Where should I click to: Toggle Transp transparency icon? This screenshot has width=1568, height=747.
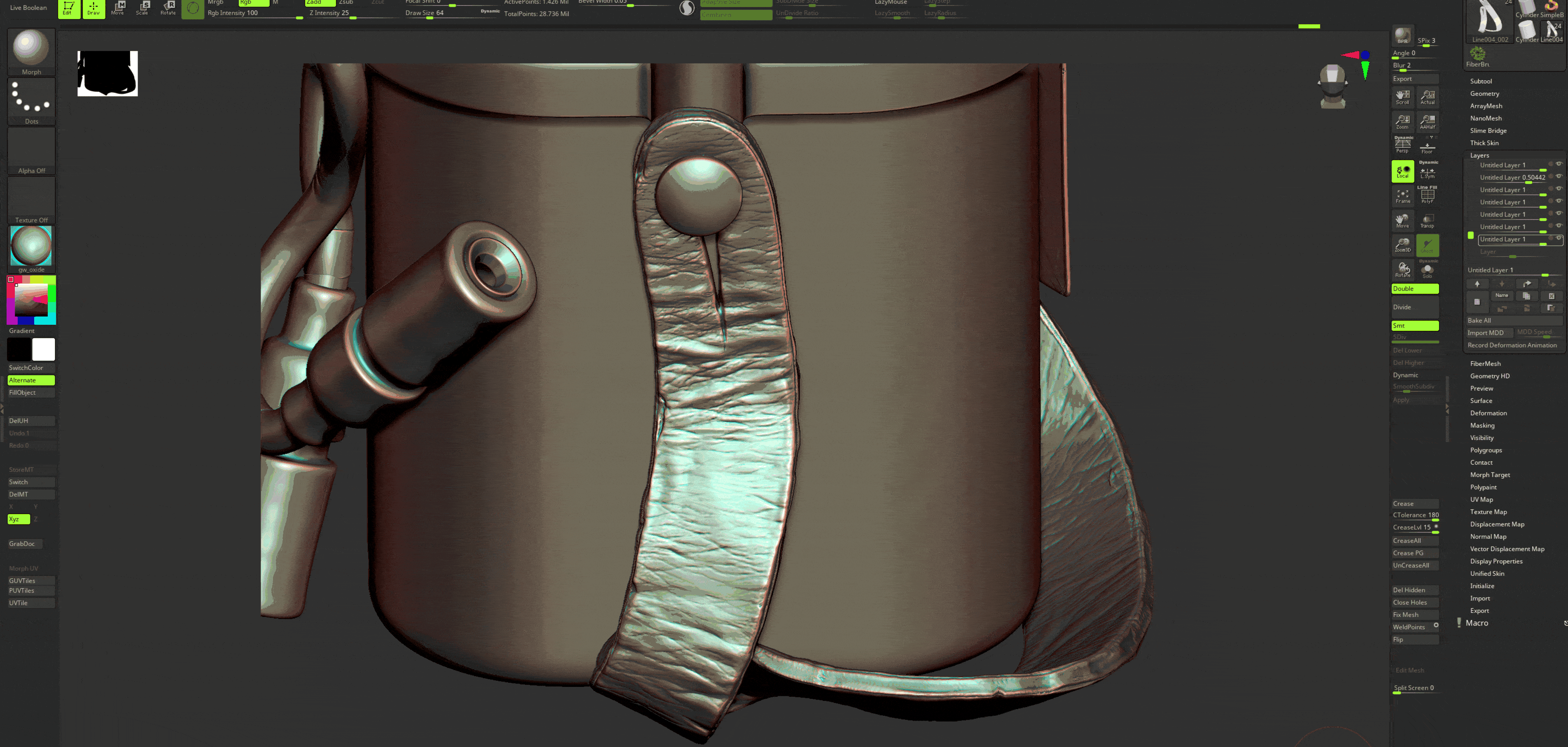pyautogui.click(x=1428, y=220)
